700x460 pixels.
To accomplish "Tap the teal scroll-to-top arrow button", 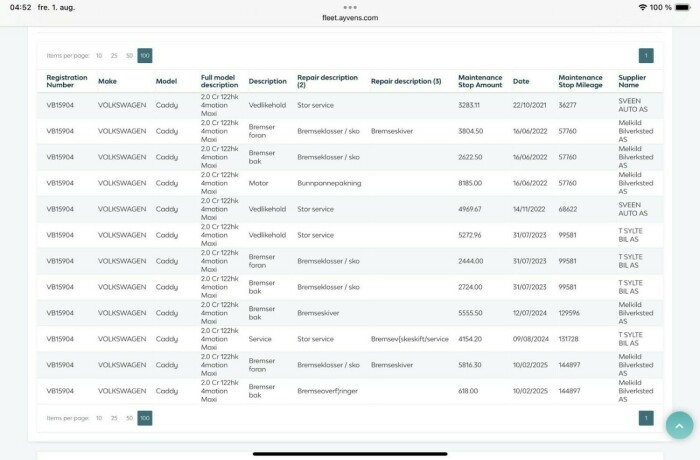I will (679, 424).
